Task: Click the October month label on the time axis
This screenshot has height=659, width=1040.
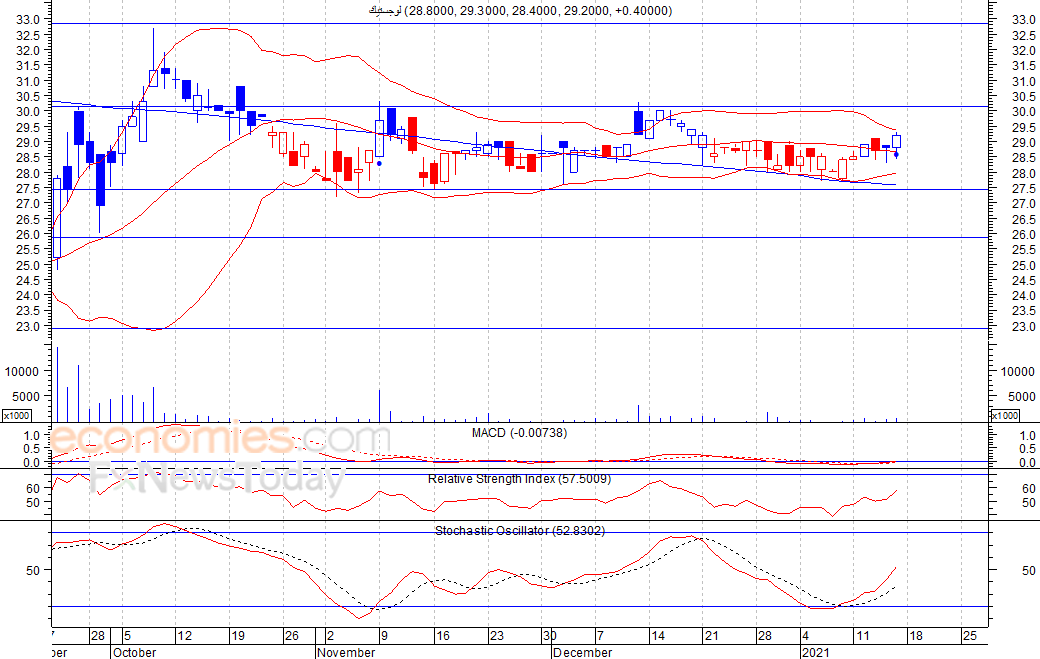Action: click(x=135, y=652)
